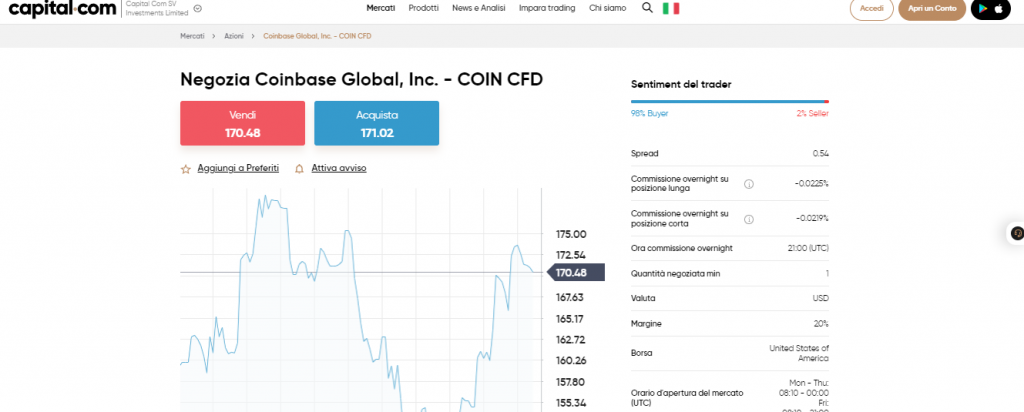Click 'Negozia Coinbase Global, Inc.' page title
1024x412 pixels.
click(x=361, y=80)
